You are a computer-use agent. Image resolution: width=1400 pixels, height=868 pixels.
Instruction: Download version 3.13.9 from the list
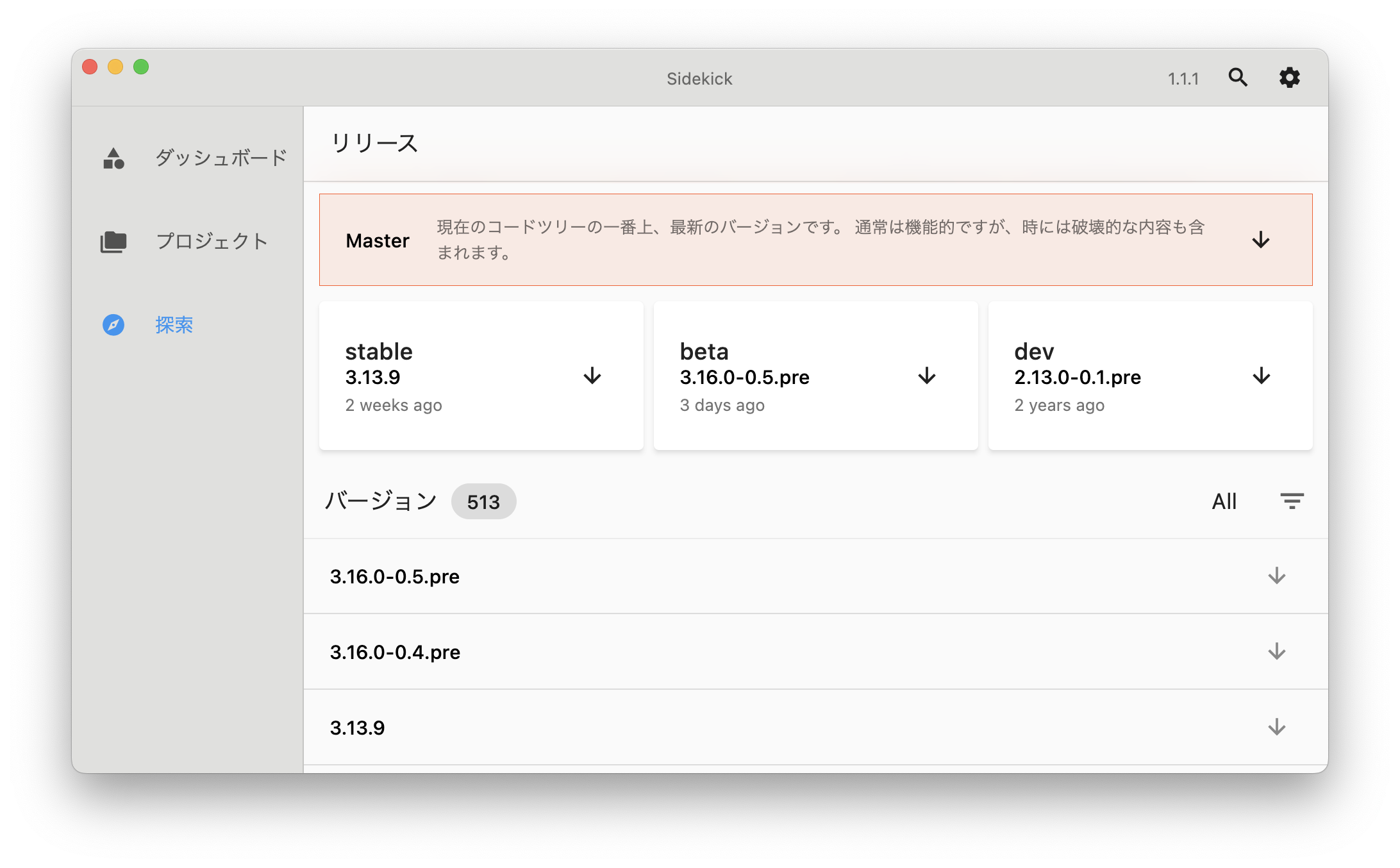click(x=1277, y=727)
